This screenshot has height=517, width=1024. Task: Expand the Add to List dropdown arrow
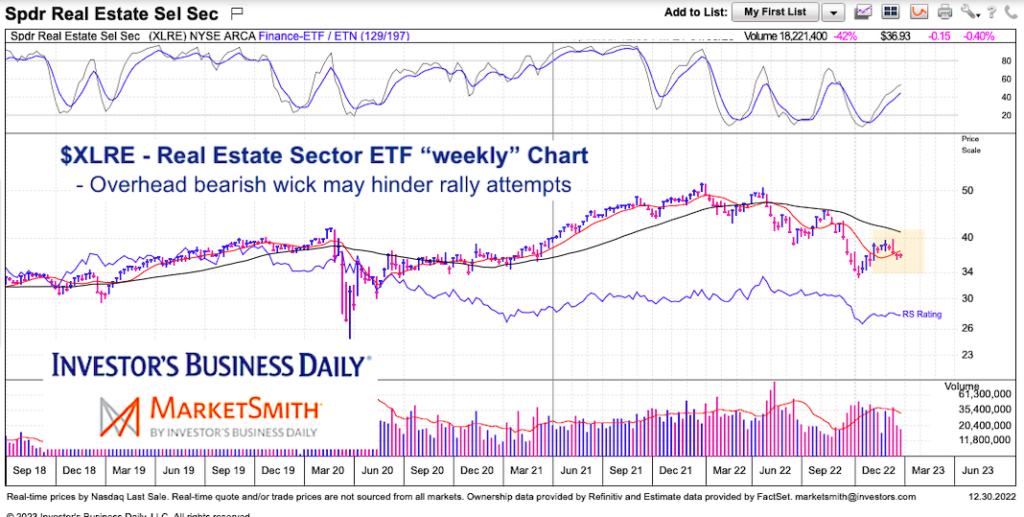click(x=832, y=12)
